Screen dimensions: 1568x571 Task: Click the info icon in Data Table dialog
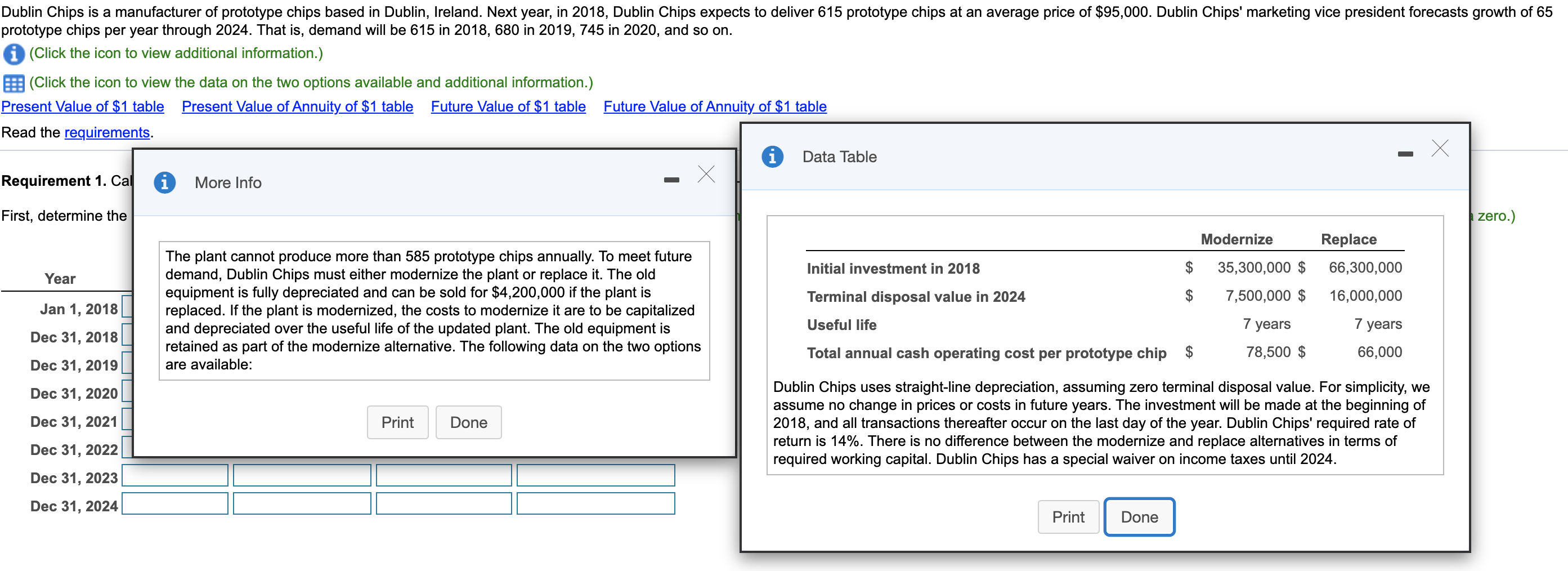coord(772,157)
